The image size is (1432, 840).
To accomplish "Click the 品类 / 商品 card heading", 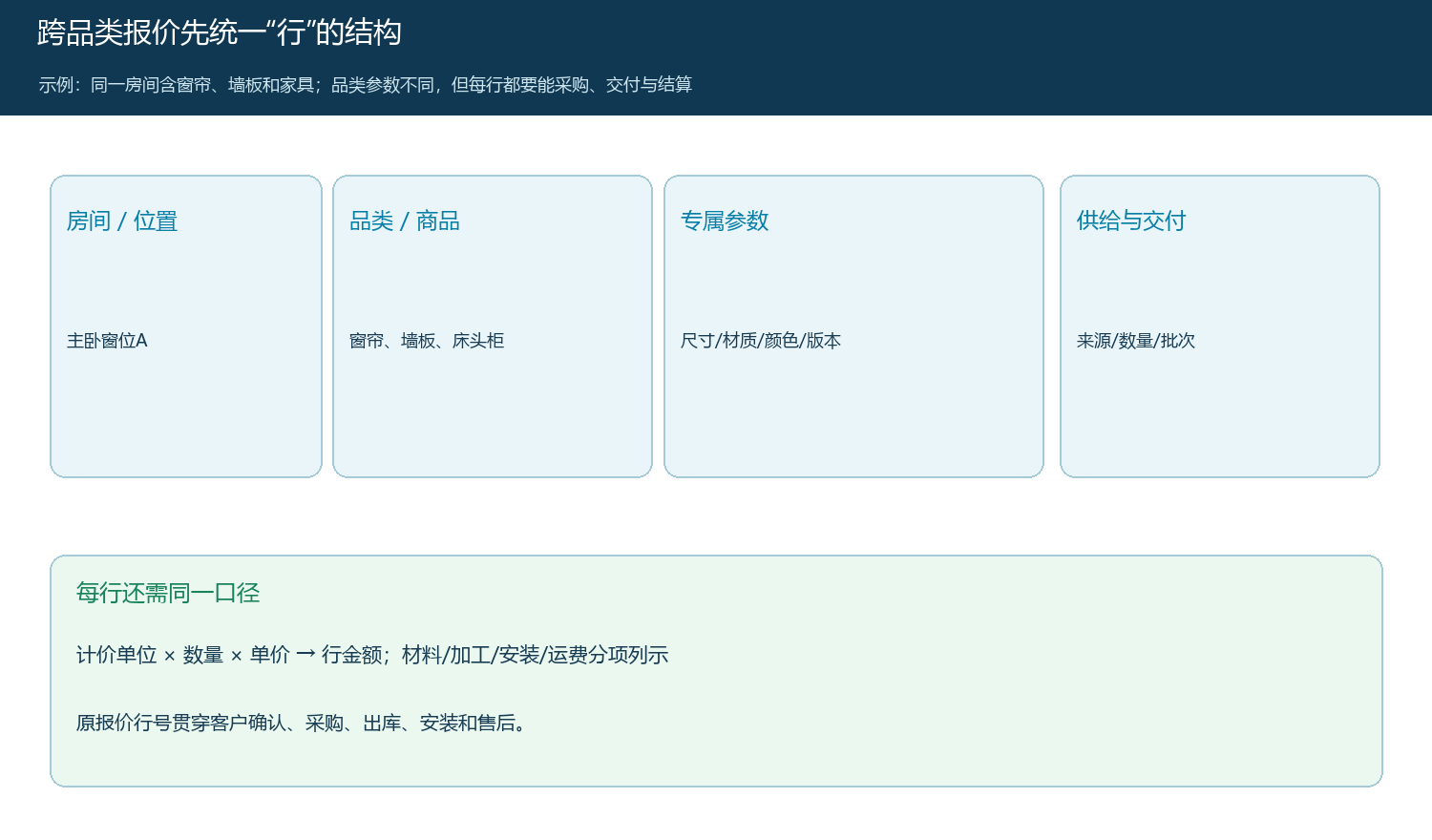I will (x=405, y=221).
